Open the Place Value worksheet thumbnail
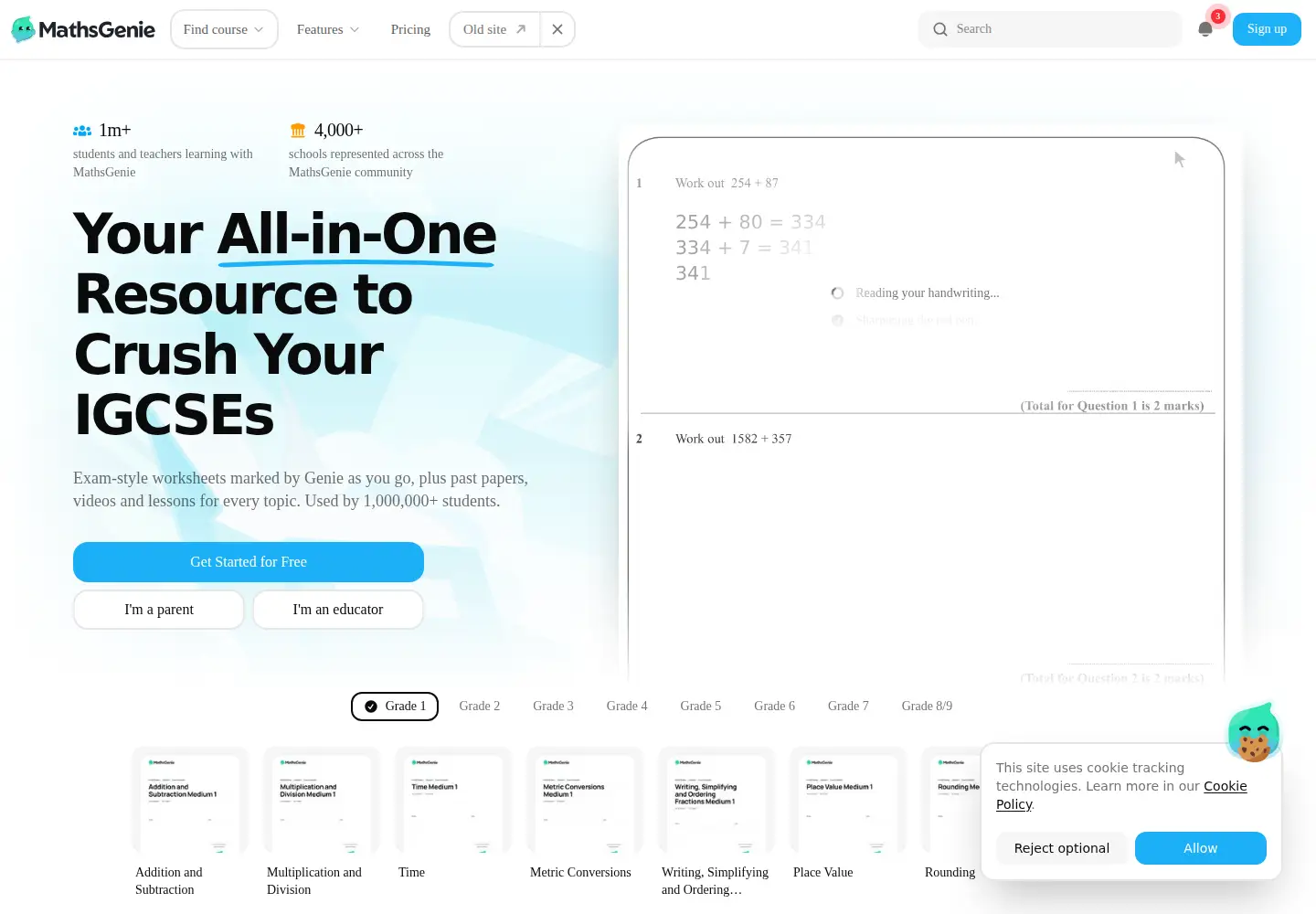The image size is (1316, 914). click(848, 802)
